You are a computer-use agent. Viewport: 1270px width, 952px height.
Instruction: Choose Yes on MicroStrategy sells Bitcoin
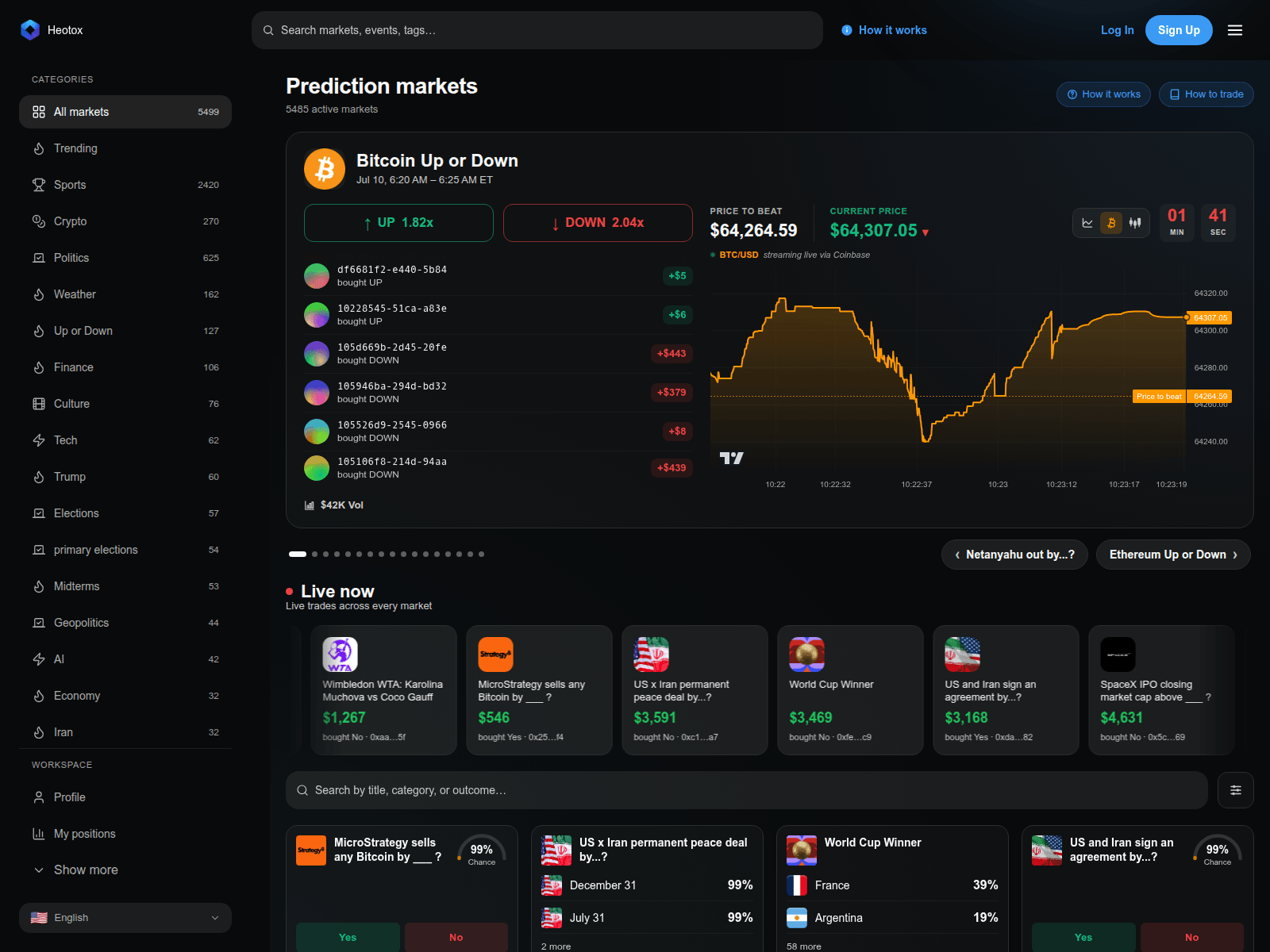348,937
